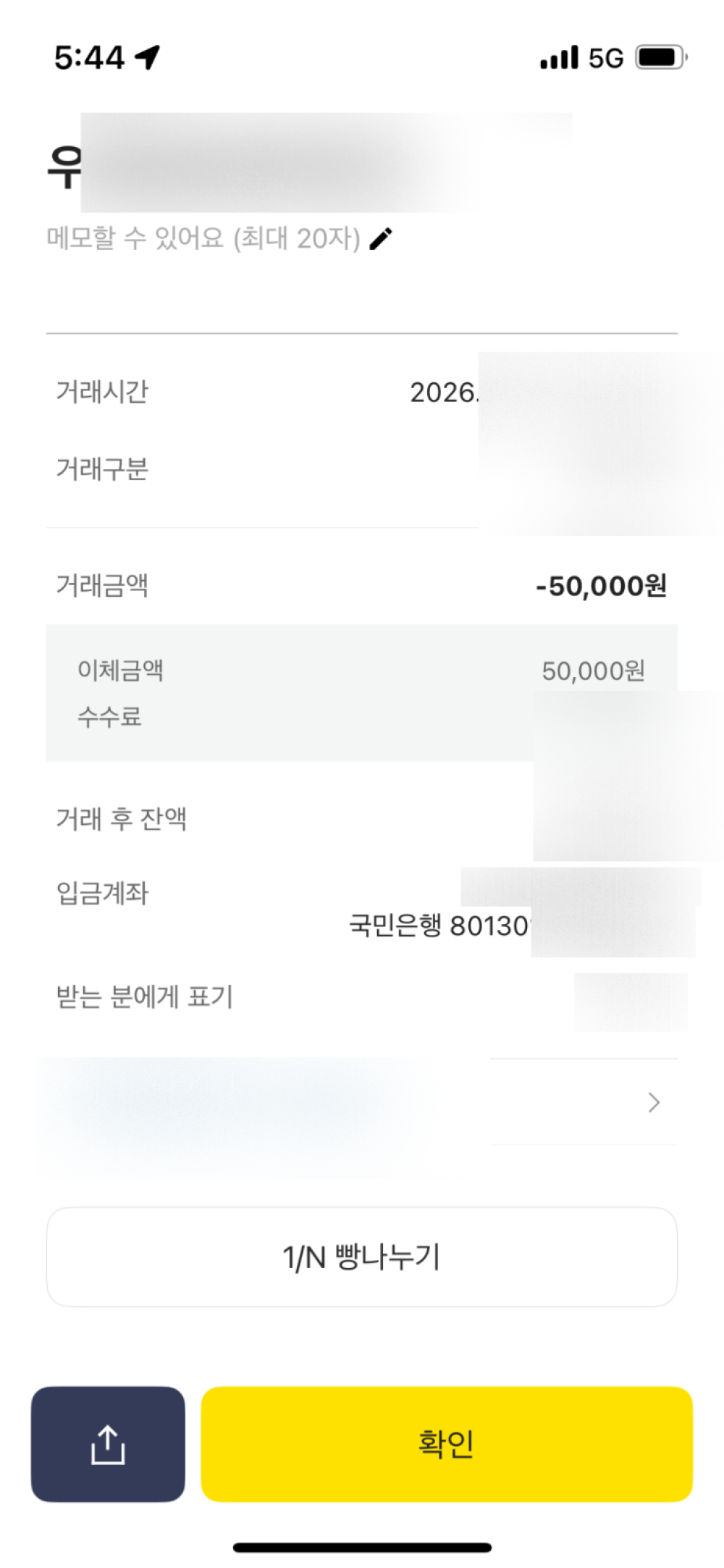The image size is (724, 1568).
Task: Tap the cellular signal bars icon
Action: point(559,57)
